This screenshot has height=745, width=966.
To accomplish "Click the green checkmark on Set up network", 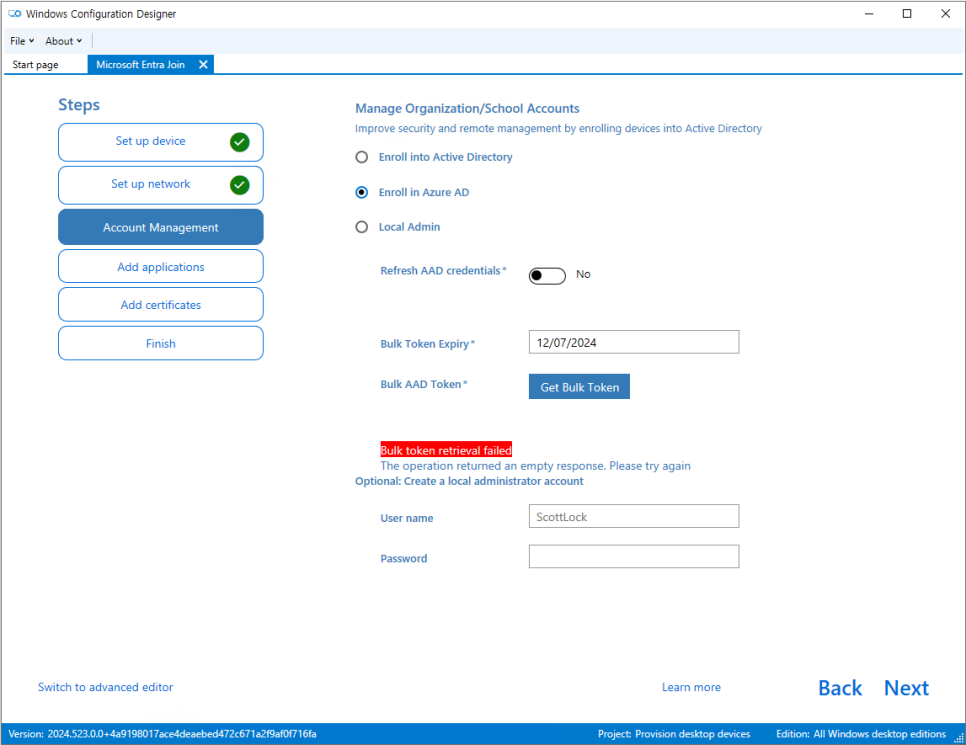I will click(x=240, y=185).
